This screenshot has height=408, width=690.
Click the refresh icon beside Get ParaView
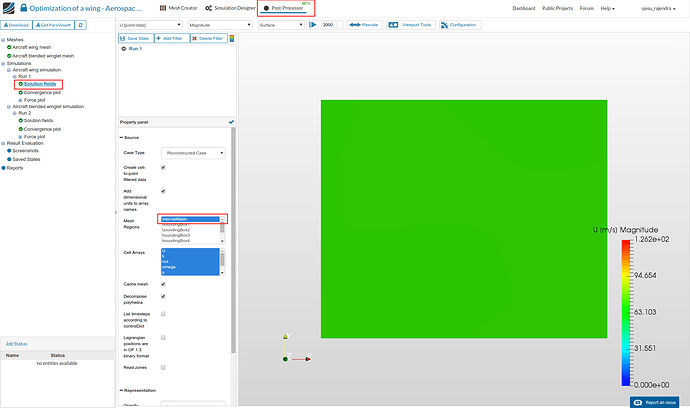[80, 24]
